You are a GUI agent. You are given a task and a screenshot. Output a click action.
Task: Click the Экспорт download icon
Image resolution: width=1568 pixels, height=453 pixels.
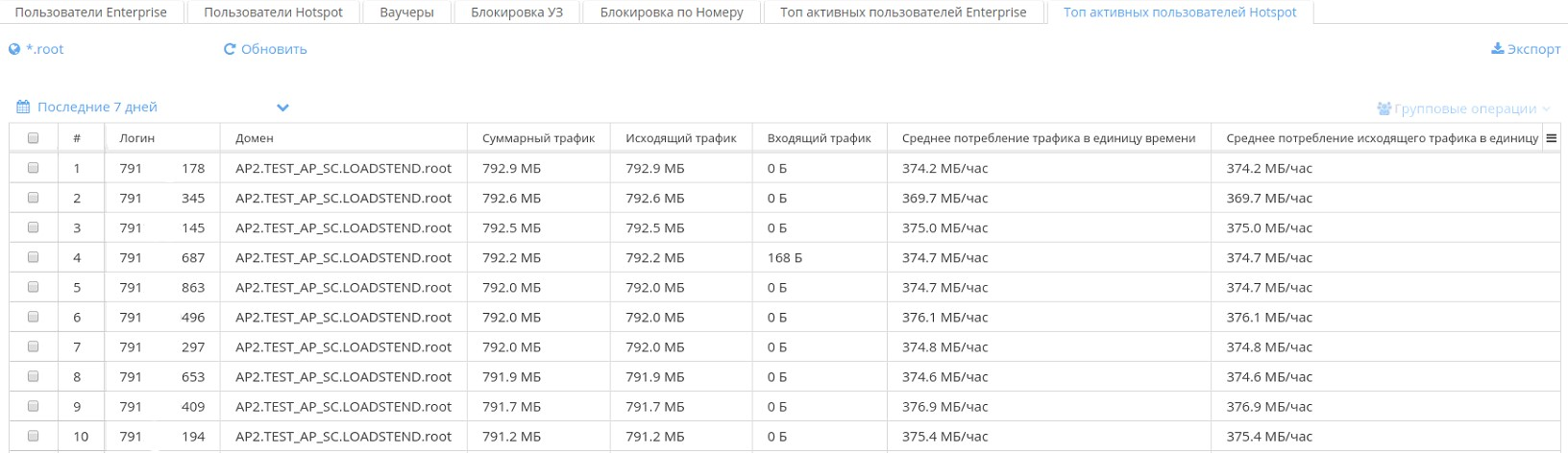[x=1497, y=49]
